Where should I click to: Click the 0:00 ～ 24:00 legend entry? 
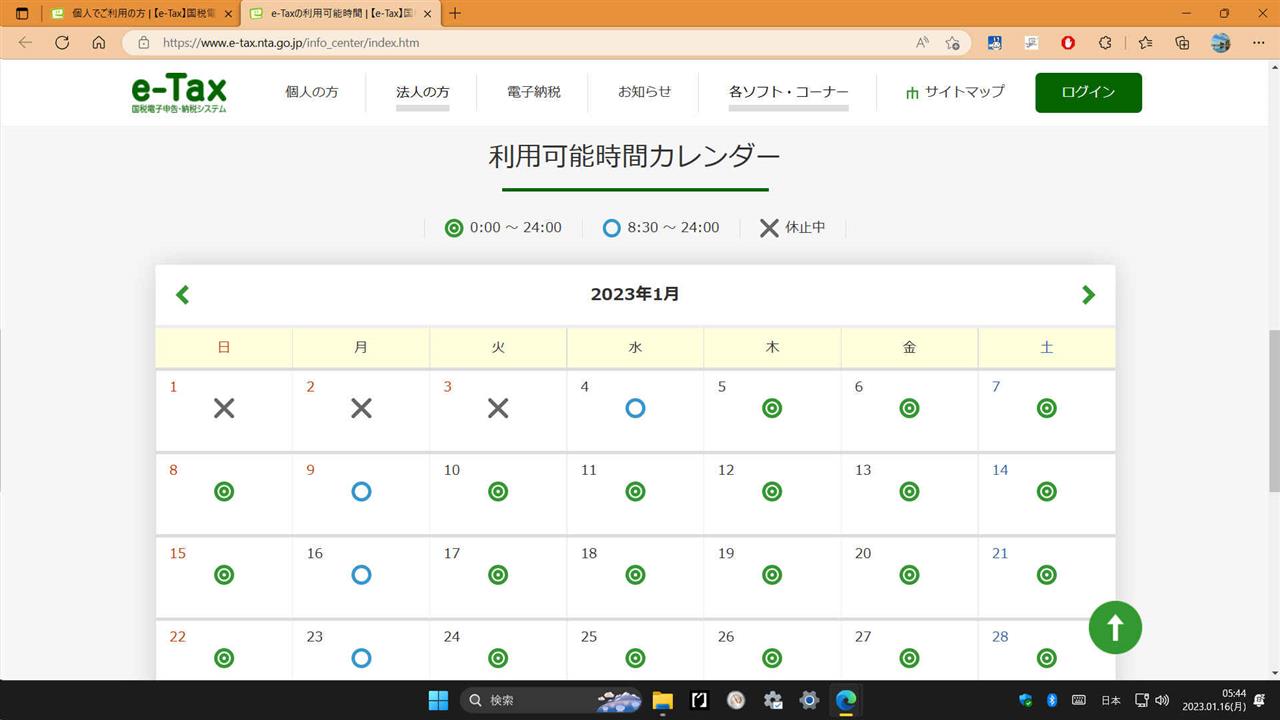click(x=503, y=228)
